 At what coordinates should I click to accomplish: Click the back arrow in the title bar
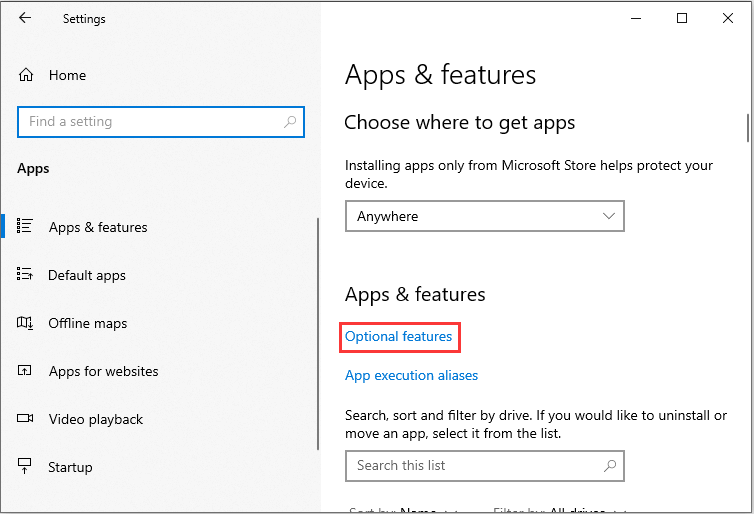coord(25,18)
